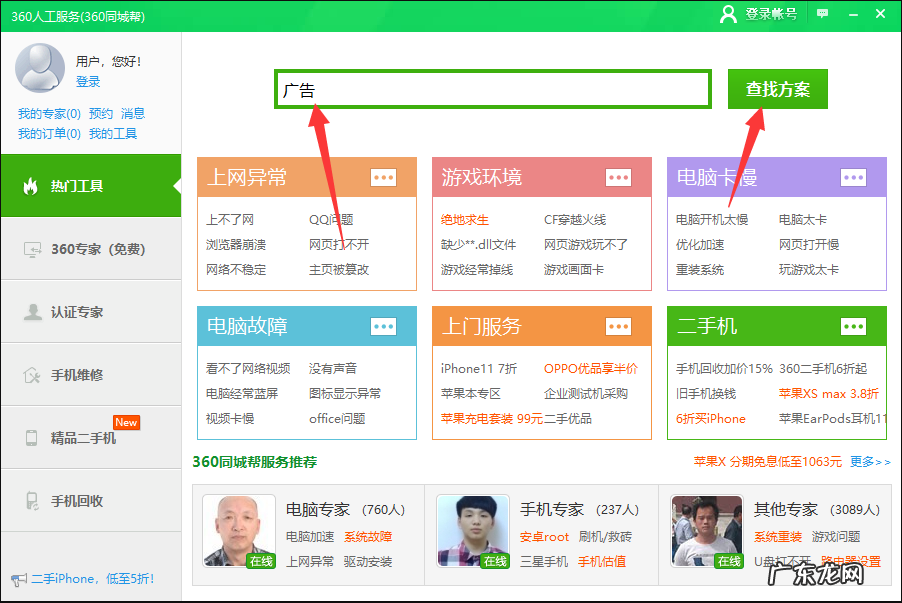The width and height of the screenshot is (902, 603).
Task: Expand more options for 游戏环境 panel
Action: coord(619,176)
